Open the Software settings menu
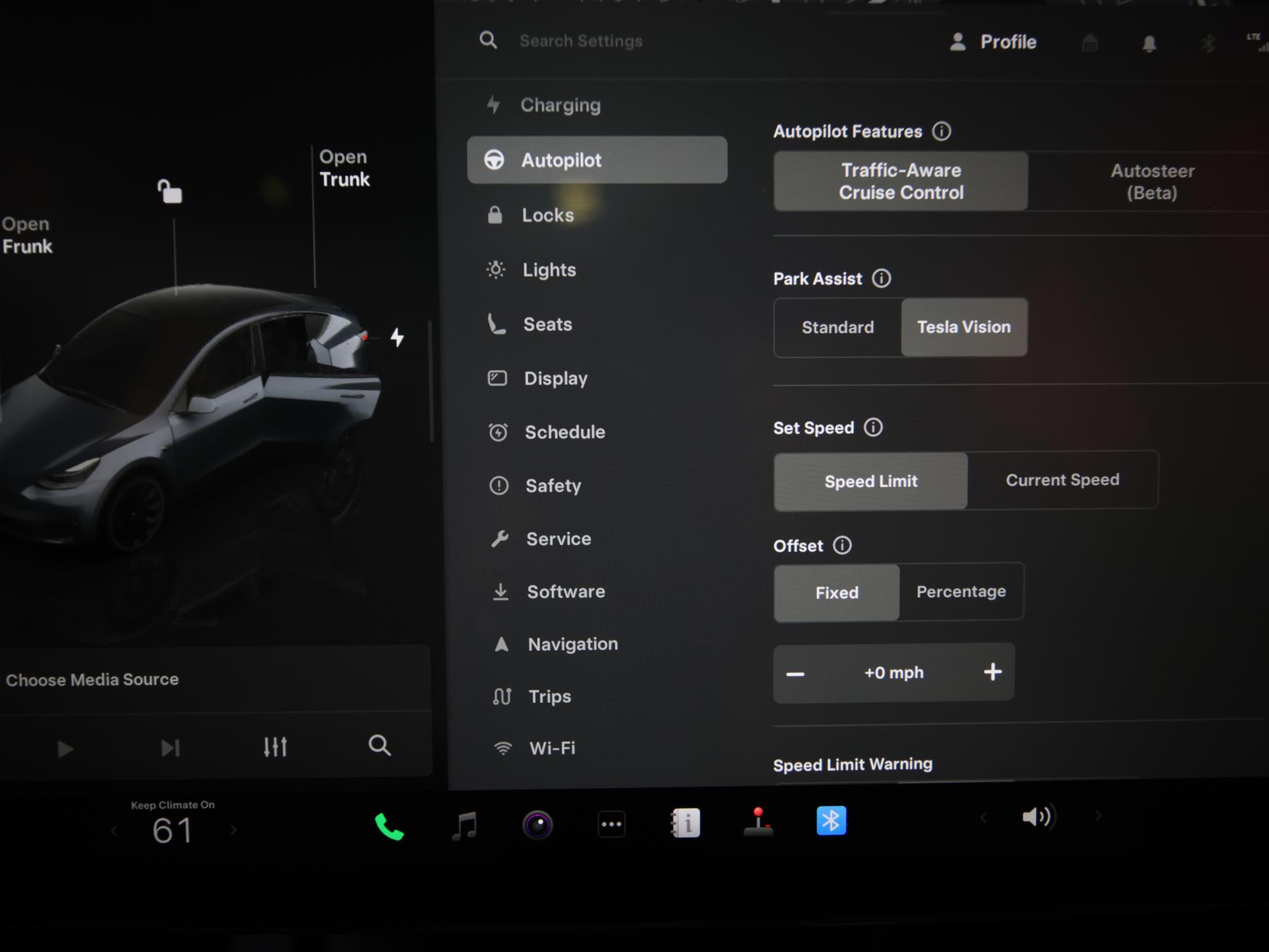Viewport: 1269px width, 952px height. pyautogui.click(x=597, y=591)
